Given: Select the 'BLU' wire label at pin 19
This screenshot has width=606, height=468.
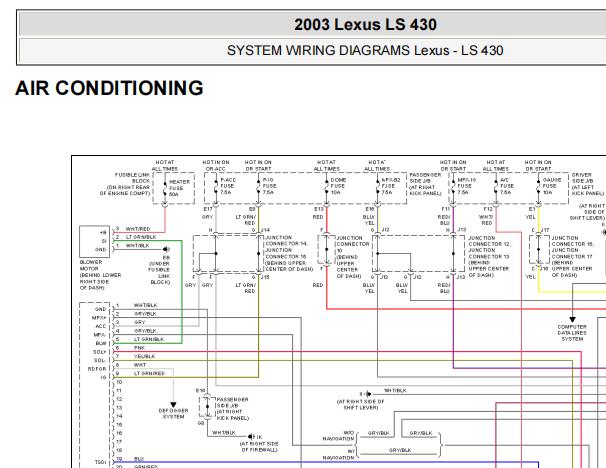Looking at the screenshot, I should coord(139,459).
